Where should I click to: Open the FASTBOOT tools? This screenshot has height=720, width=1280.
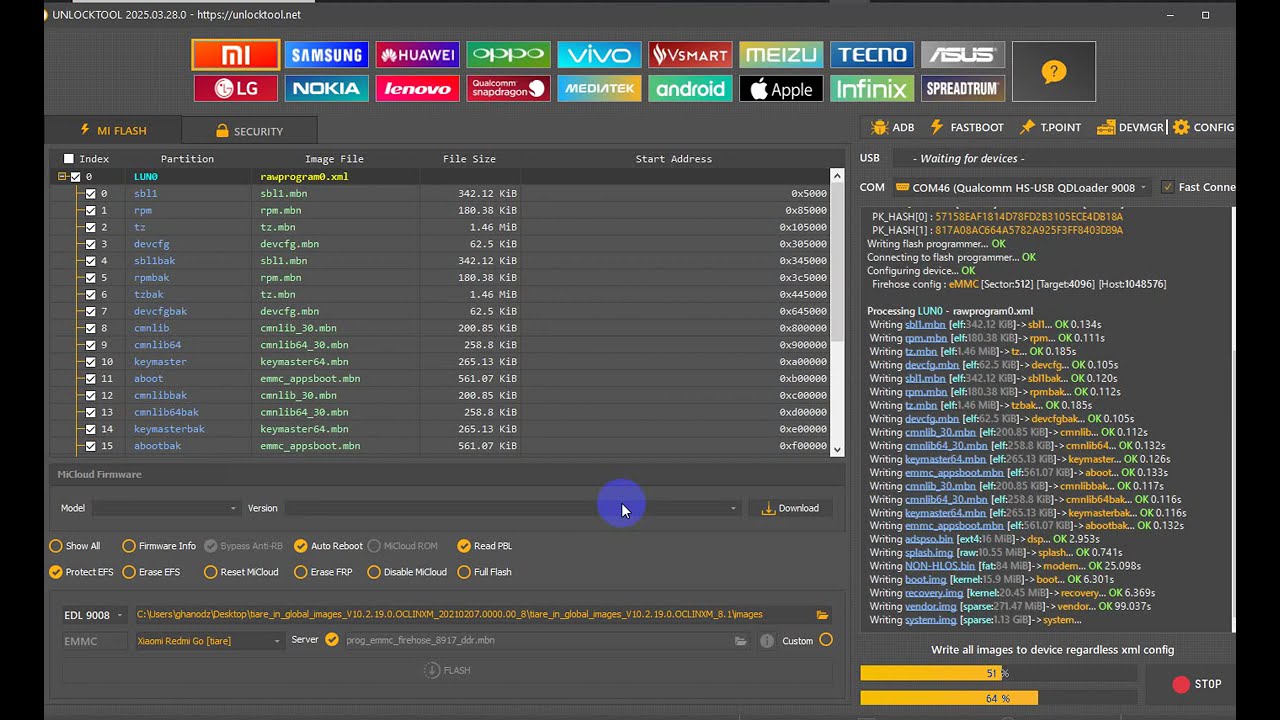tap(966, 128)
